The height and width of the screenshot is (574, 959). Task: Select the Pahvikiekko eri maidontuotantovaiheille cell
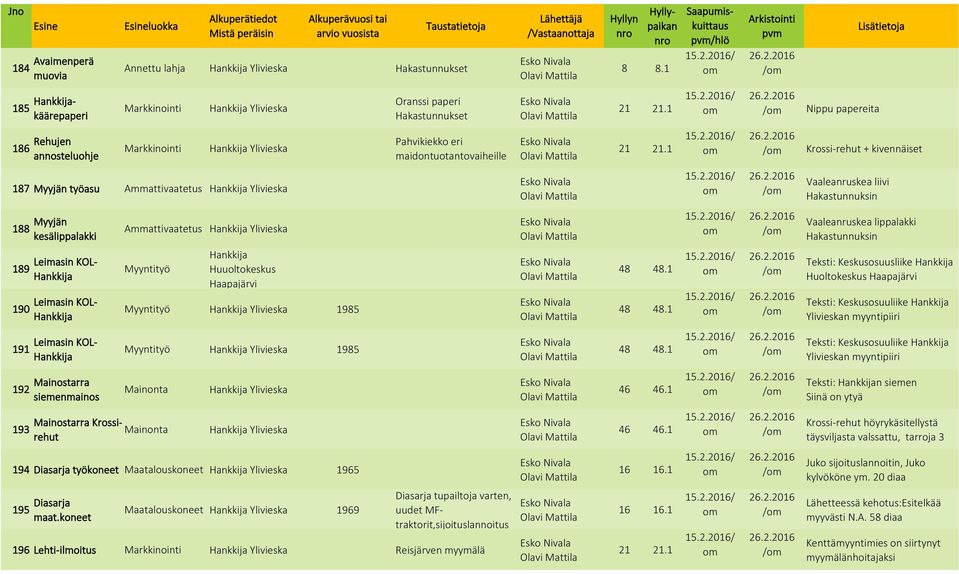(x=451, y=149)
